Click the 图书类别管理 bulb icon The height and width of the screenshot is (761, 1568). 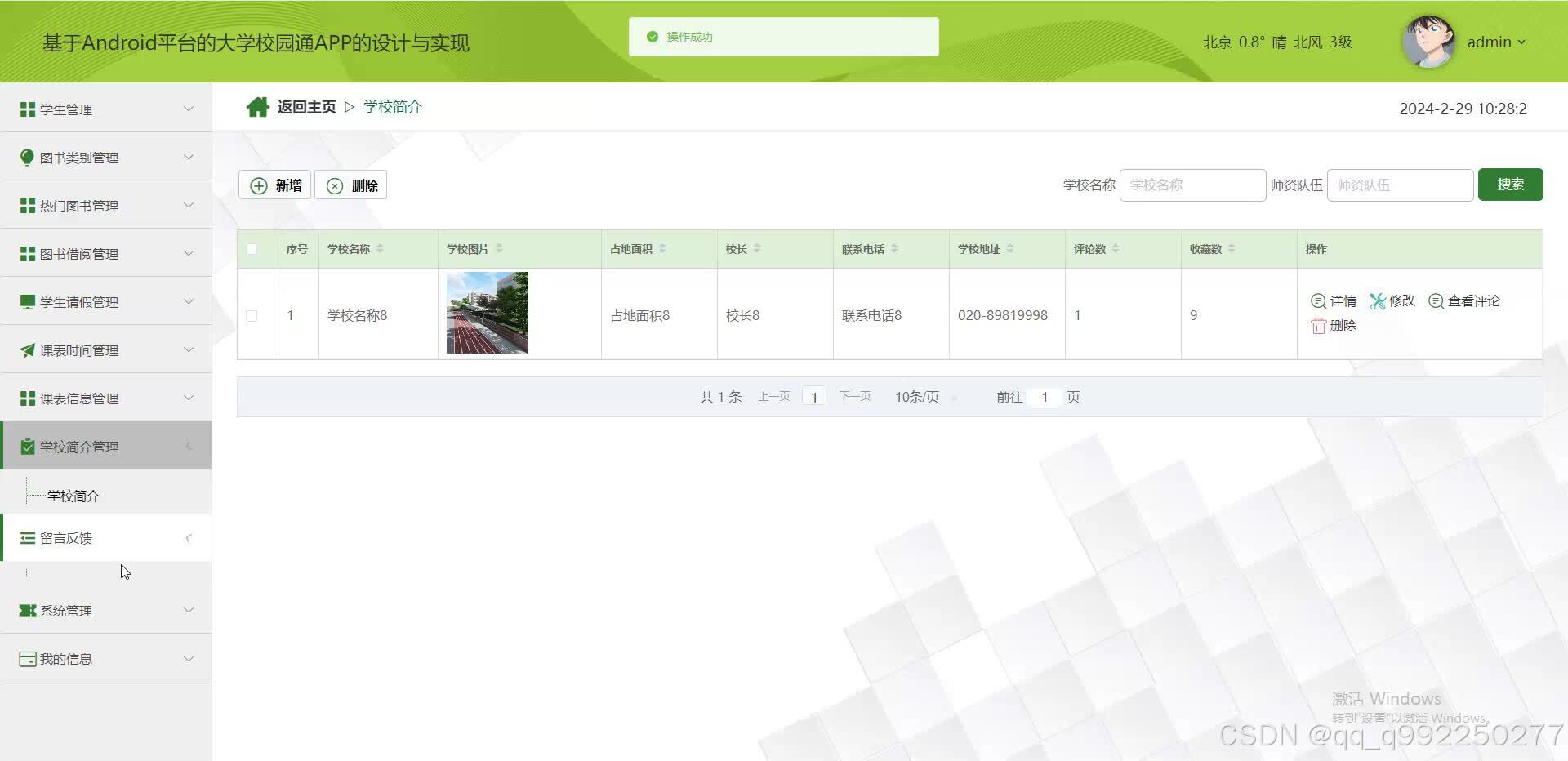tap(28, 158)
